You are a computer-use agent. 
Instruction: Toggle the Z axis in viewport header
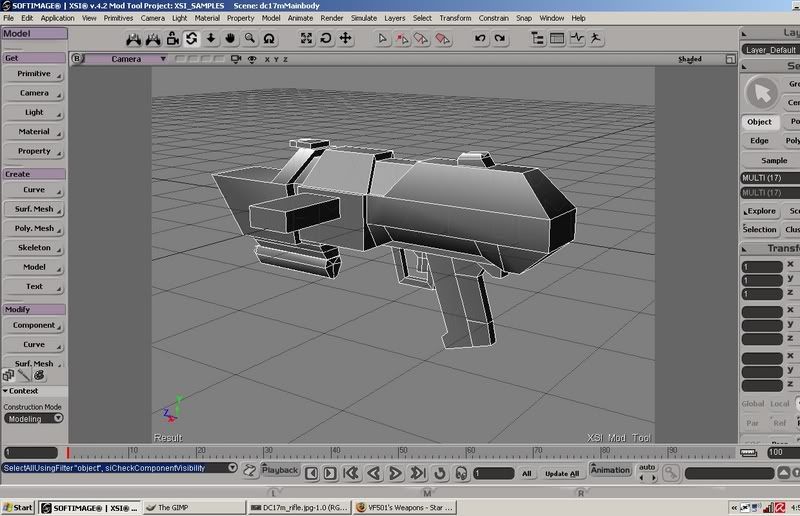285,59
